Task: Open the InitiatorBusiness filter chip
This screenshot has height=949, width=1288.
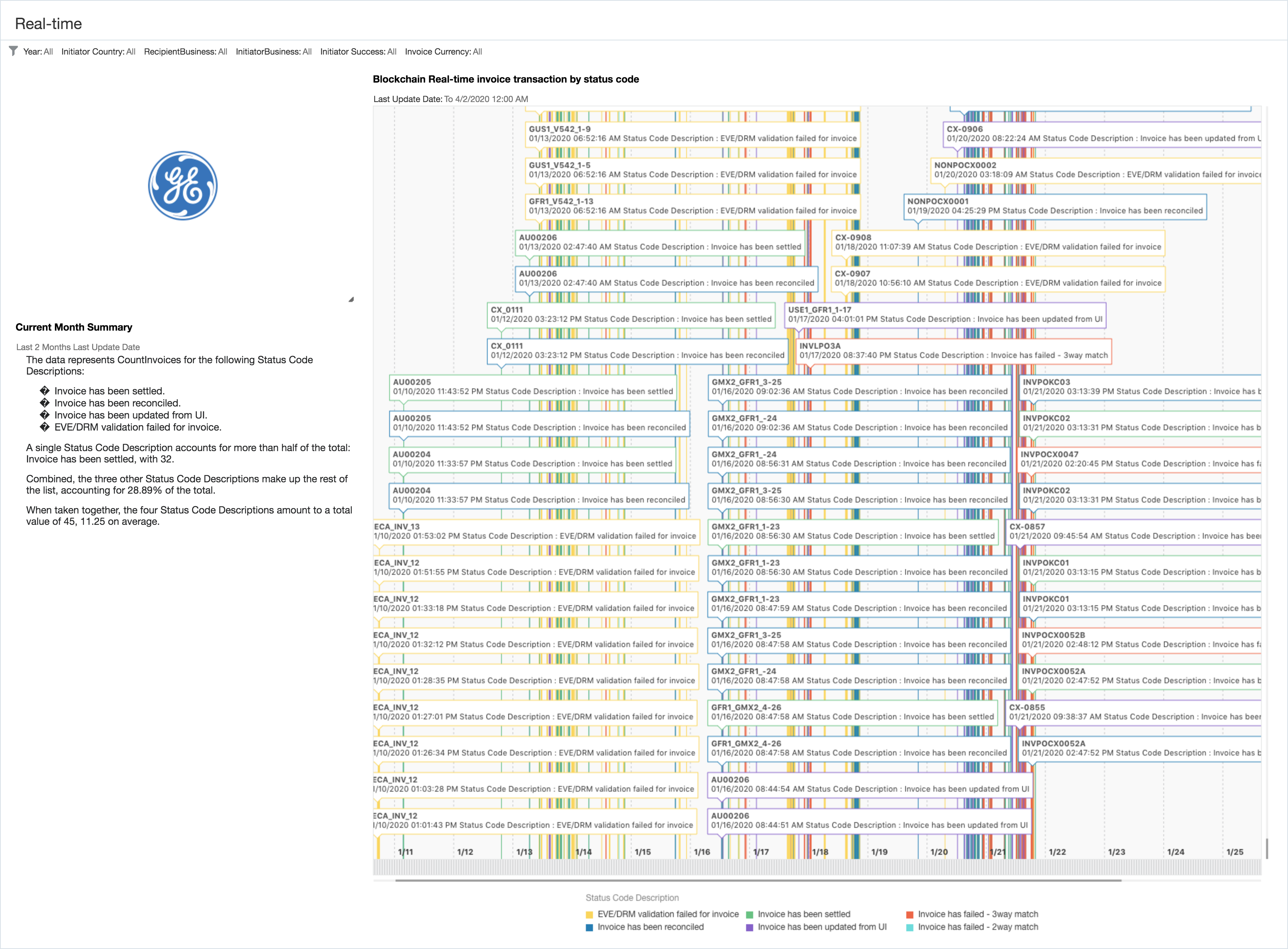Action: (x=274, y=52)
